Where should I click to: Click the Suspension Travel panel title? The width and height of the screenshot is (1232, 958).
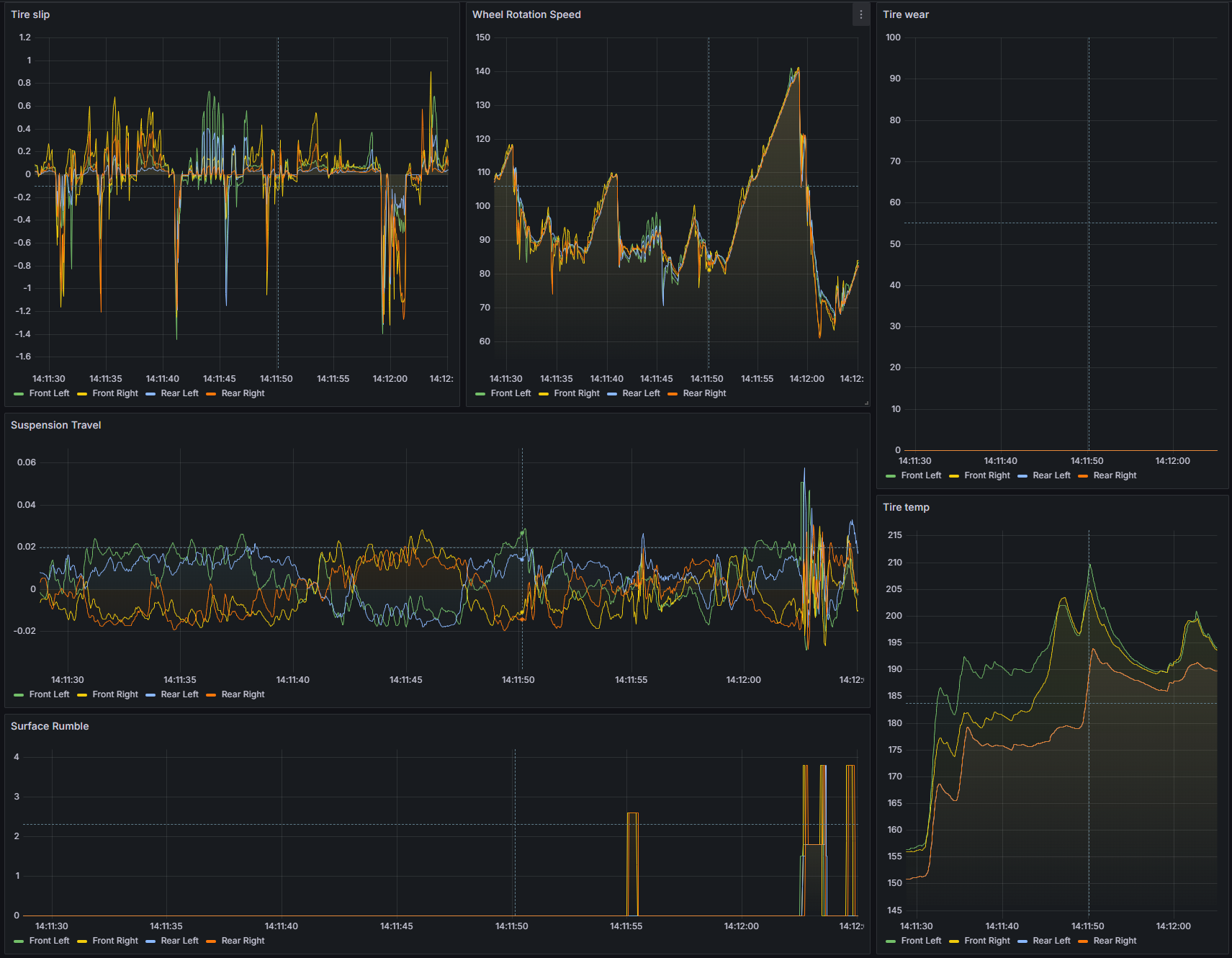point(55,425)
